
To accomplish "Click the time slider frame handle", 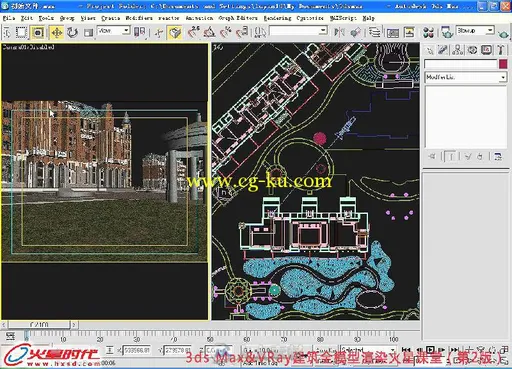I will (x=39, y=324).
